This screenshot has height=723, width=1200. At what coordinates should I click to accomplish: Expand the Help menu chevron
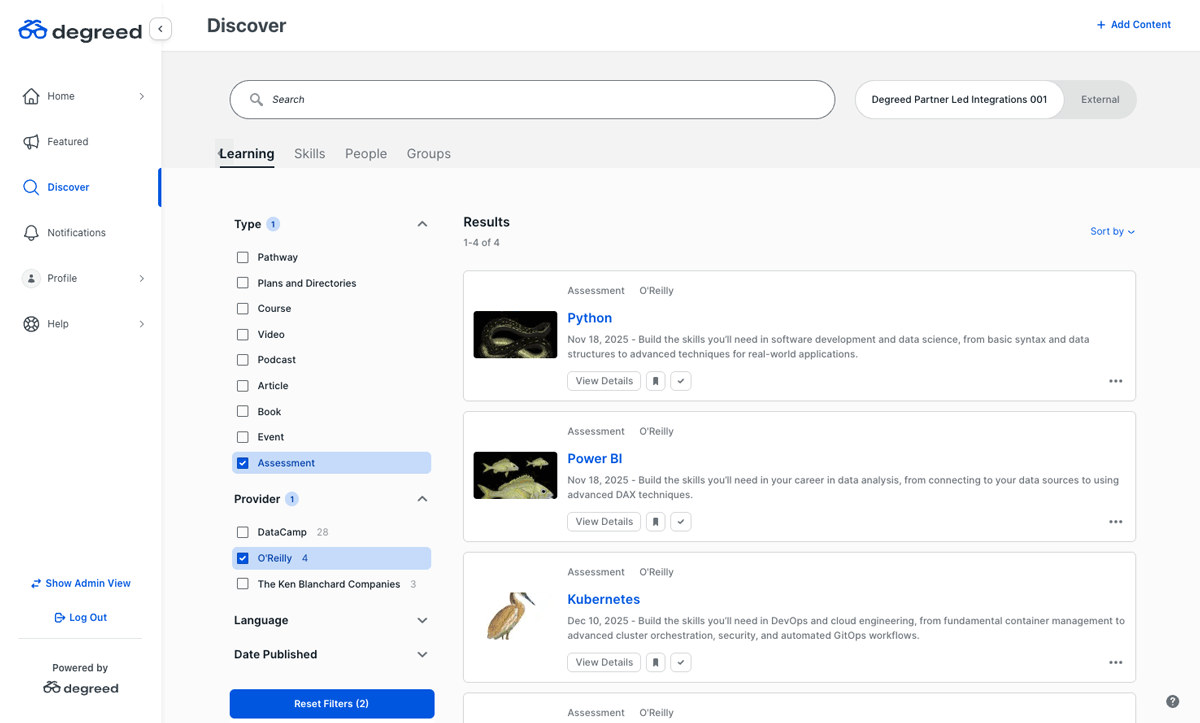coord(141,324)
